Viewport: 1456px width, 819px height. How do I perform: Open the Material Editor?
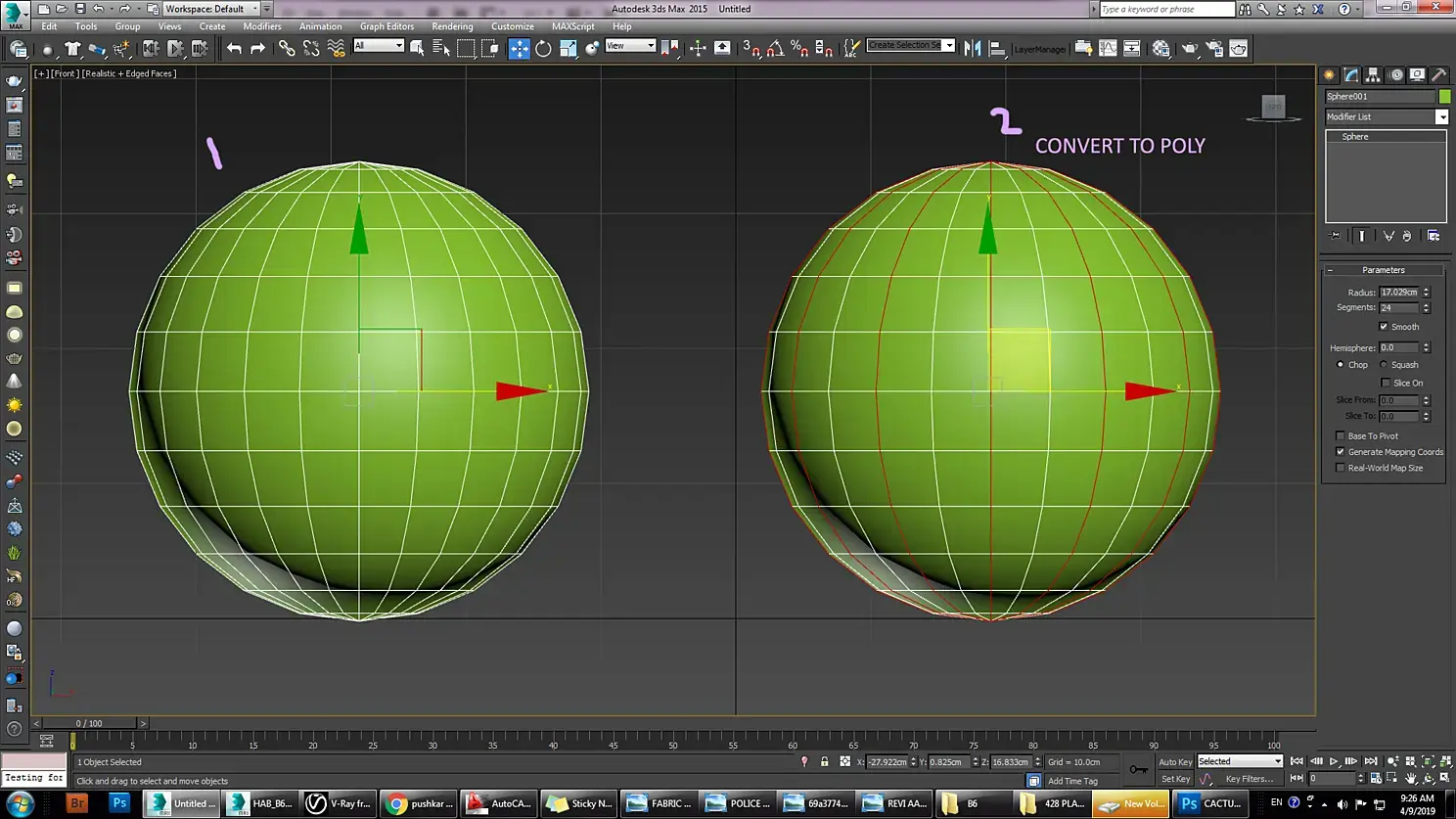coord(1160,48)
